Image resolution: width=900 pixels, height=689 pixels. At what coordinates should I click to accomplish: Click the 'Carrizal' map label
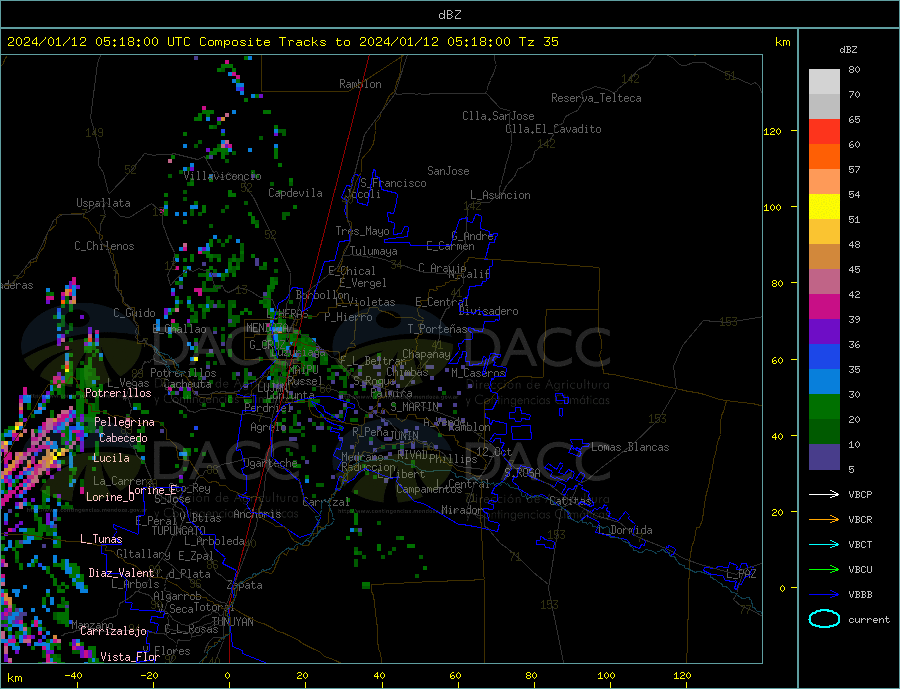pos(325,502)
